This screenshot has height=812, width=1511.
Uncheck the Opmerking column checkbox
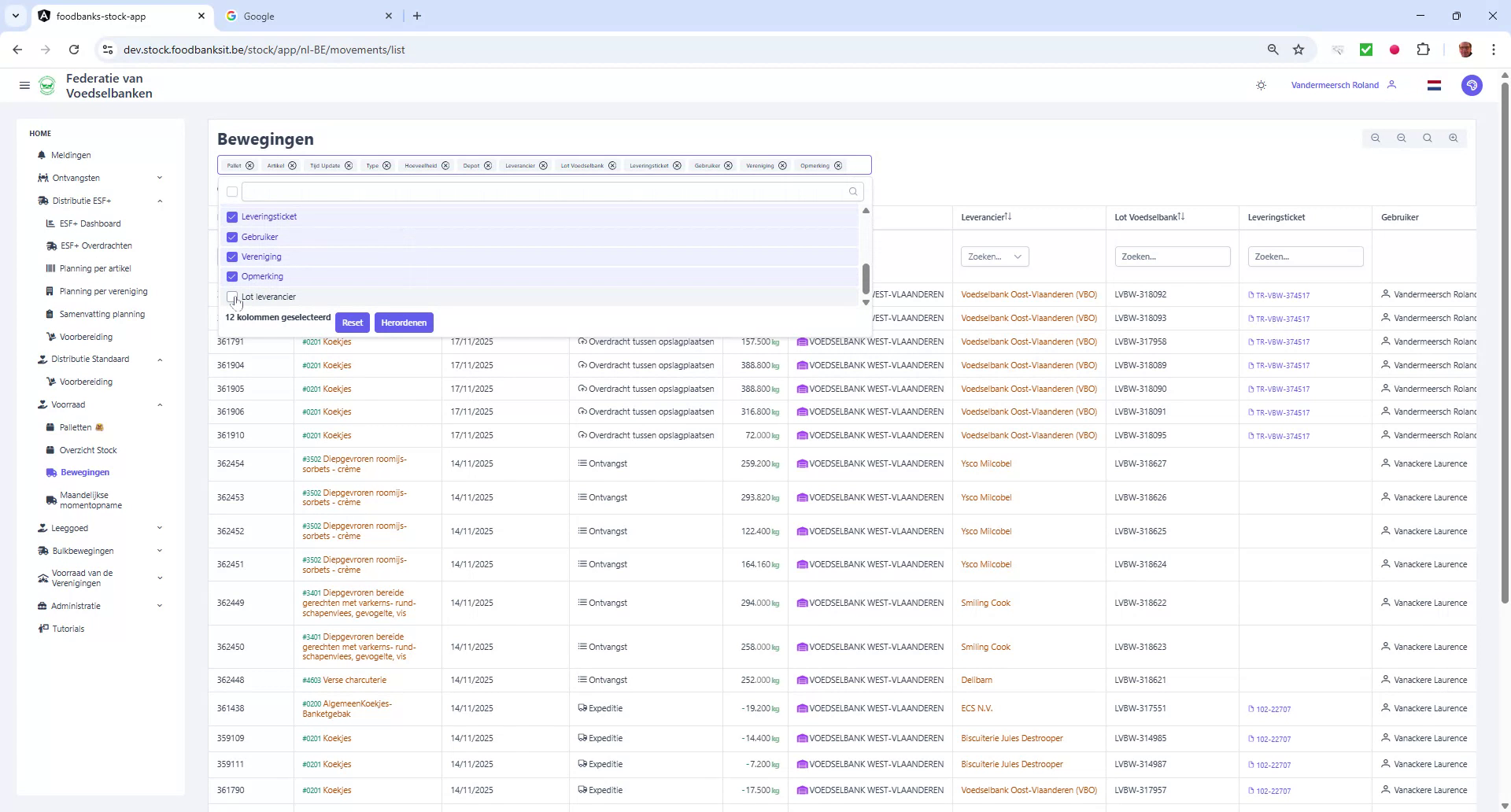click(231, 276)
